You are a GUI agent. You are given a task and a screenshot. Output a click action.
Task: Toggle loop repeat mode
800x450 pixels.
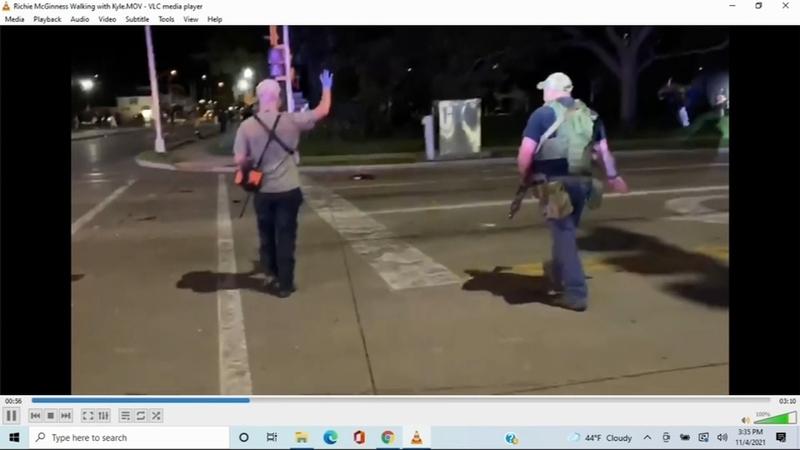click(x=141, y=415)
